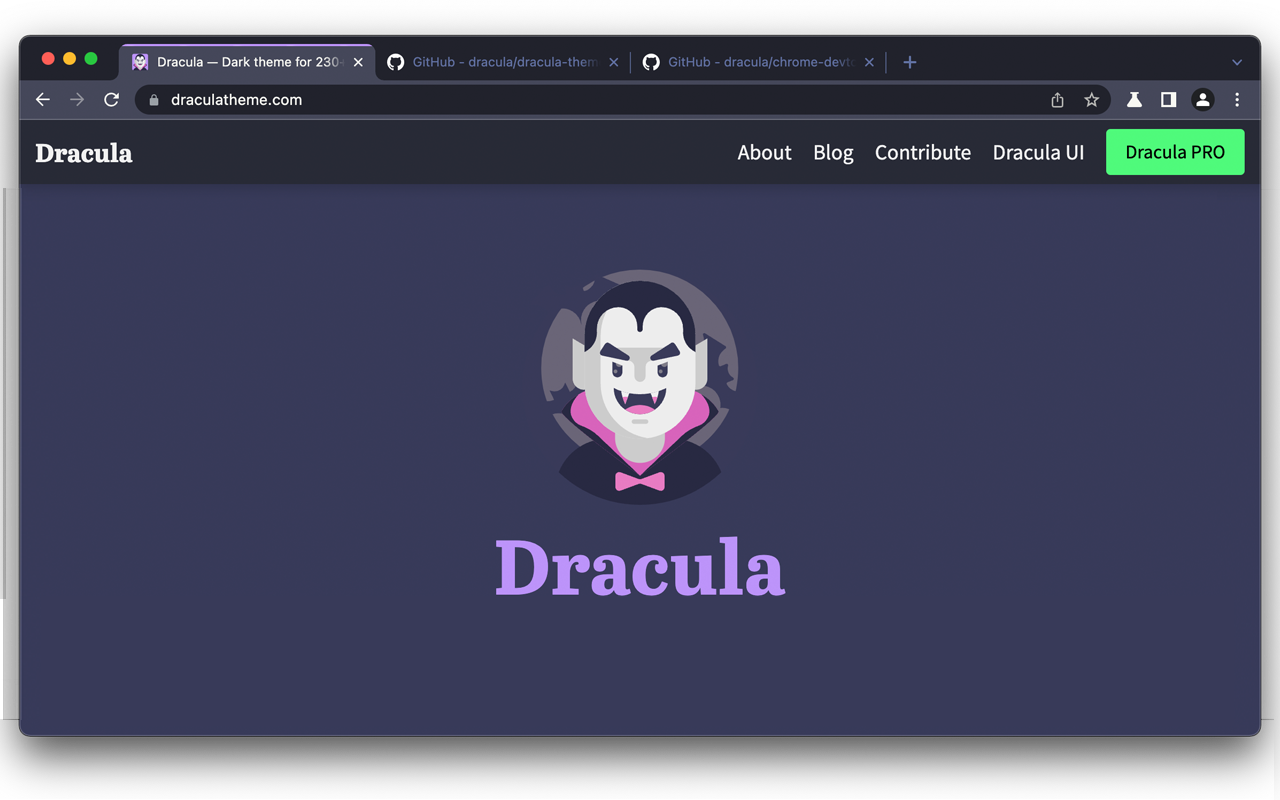Expand the tab search dropdown arrow
This screenshot has width=1280, height=800.
click(1237, 62)
